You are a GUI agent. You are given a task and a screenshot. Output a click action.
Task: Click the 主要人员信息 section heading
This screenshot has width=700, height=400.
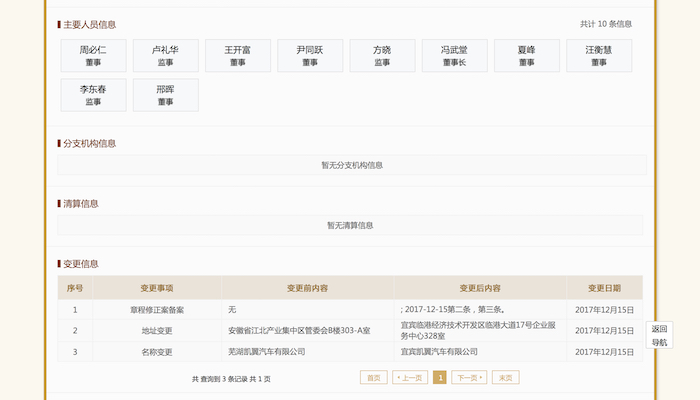[90, 25]
